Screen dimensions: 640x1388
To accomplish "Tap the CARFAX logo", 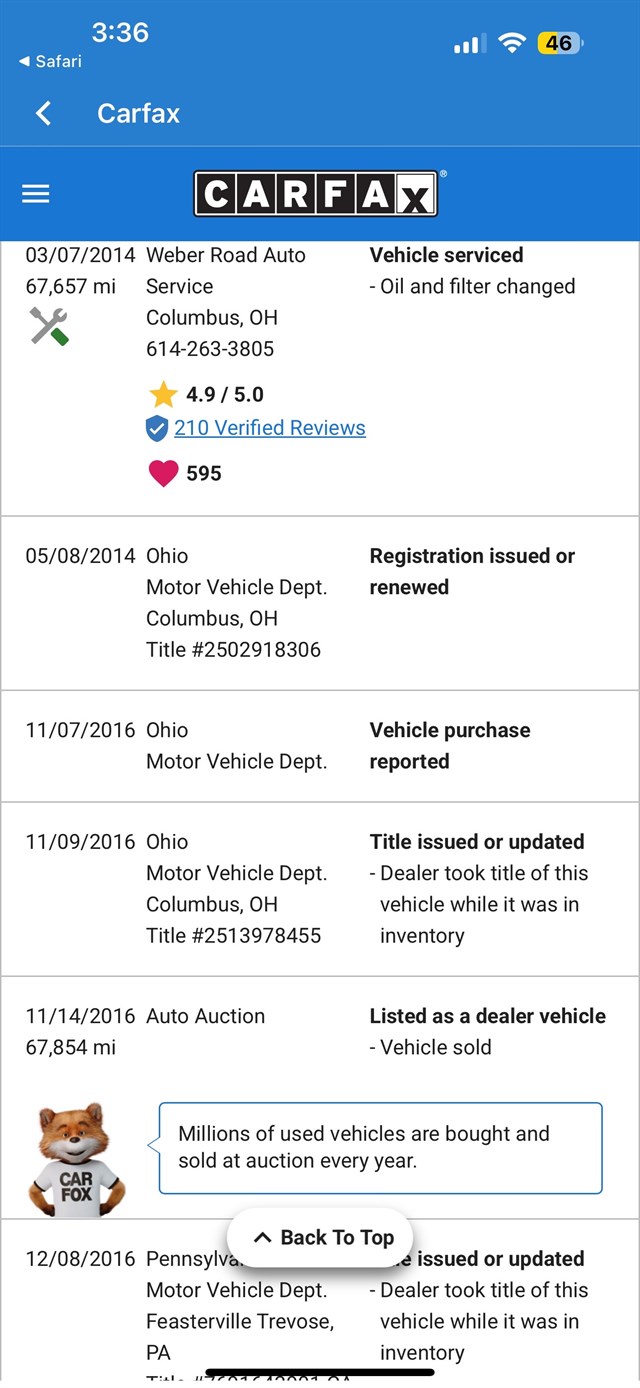I will pos(316,194).
